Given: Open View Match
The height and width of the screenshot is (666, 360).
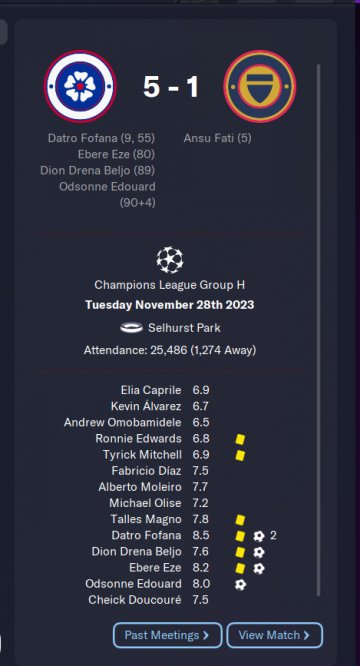Looking at the screenshot, I should coord(275,635).
